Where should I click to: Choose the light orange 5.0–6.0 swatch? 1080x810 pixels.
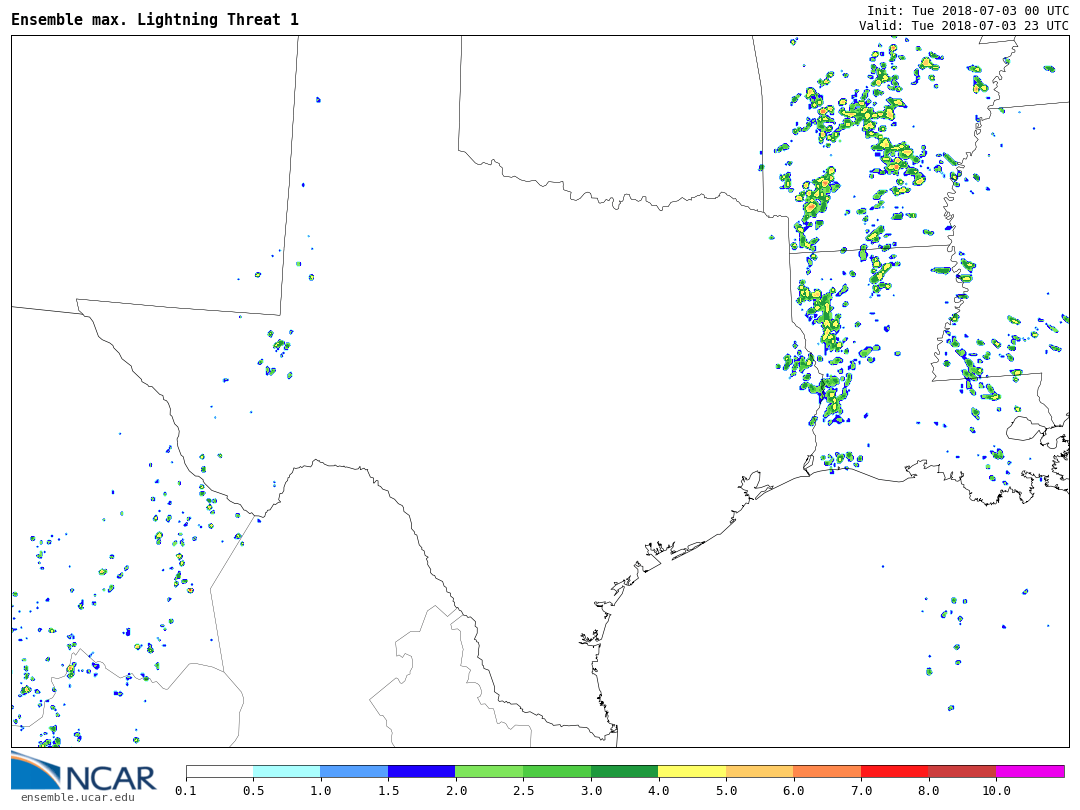tap(759, 771)
